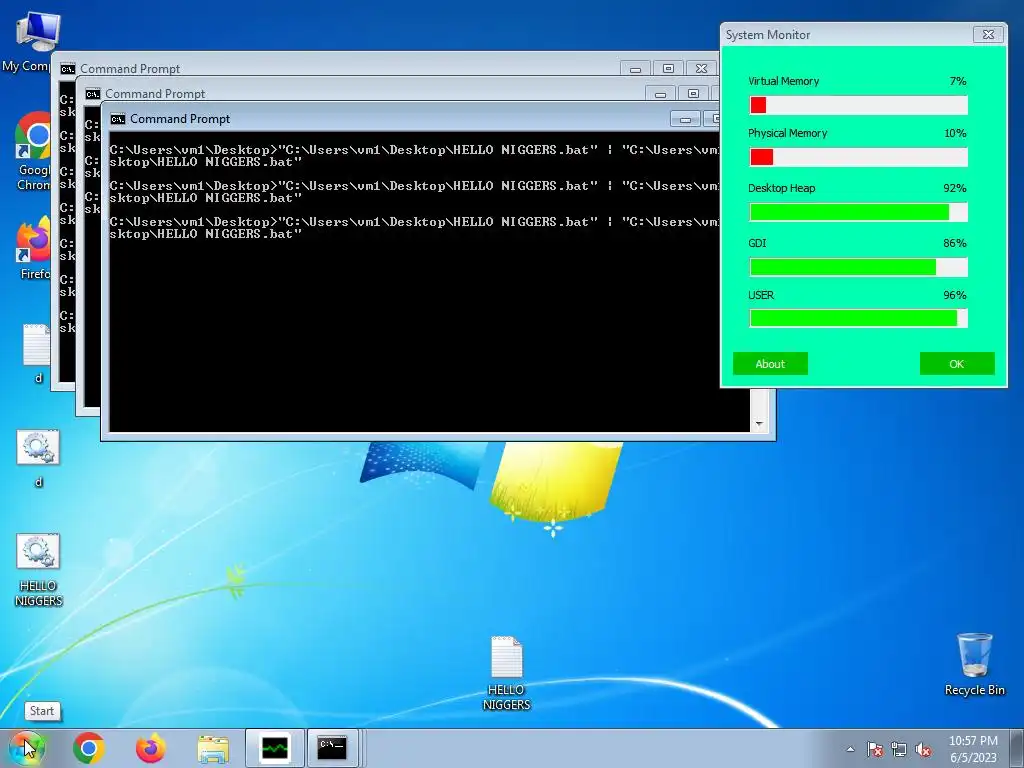The width and height of the screenshot is (1024, 768).
Task: Open File Explorer from the taskbar
Action: tap(213, 748)
